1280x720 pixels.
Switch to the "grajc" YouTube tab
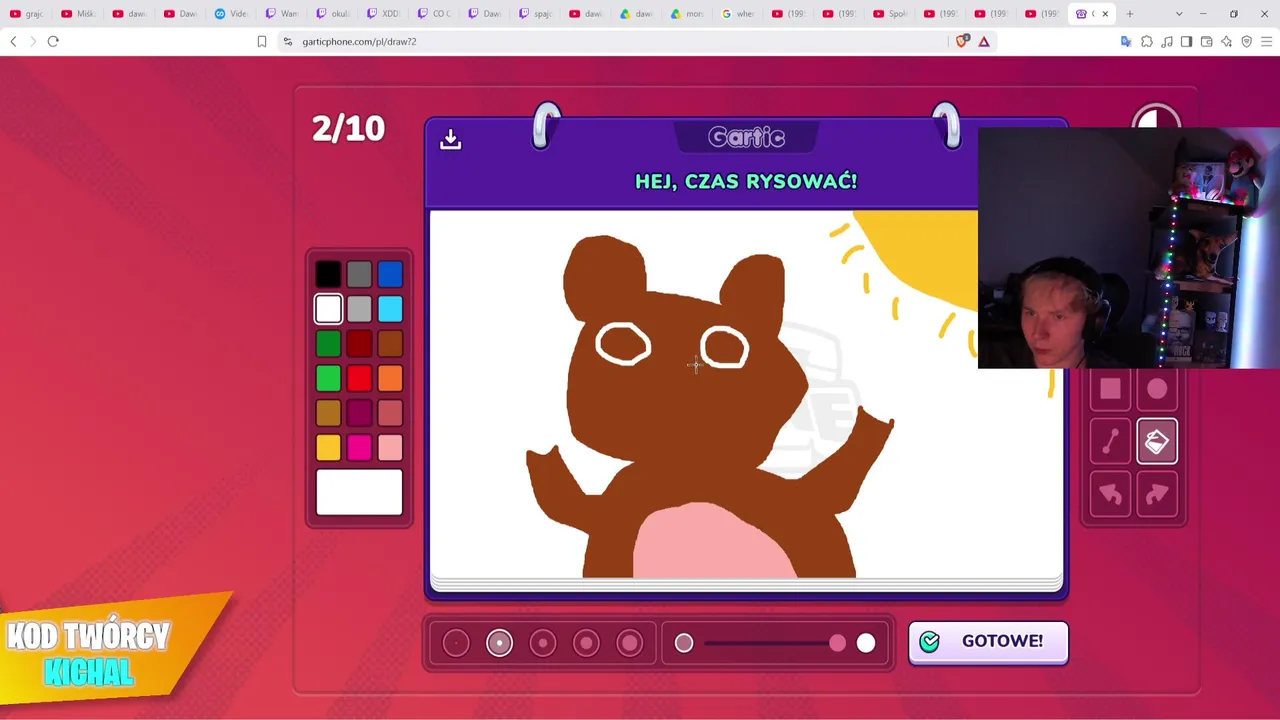tap(27, 14)
